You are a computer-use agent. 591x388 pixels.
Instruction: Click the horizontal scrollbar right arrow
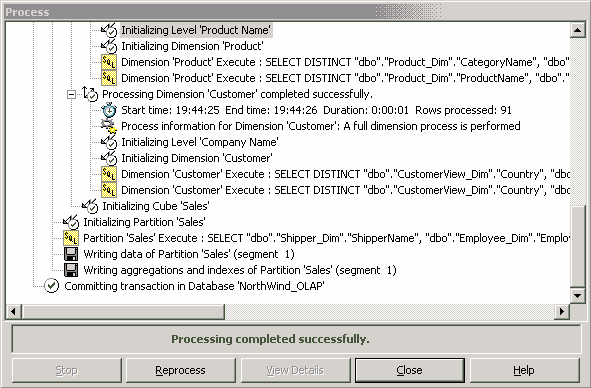pos(562,312)
